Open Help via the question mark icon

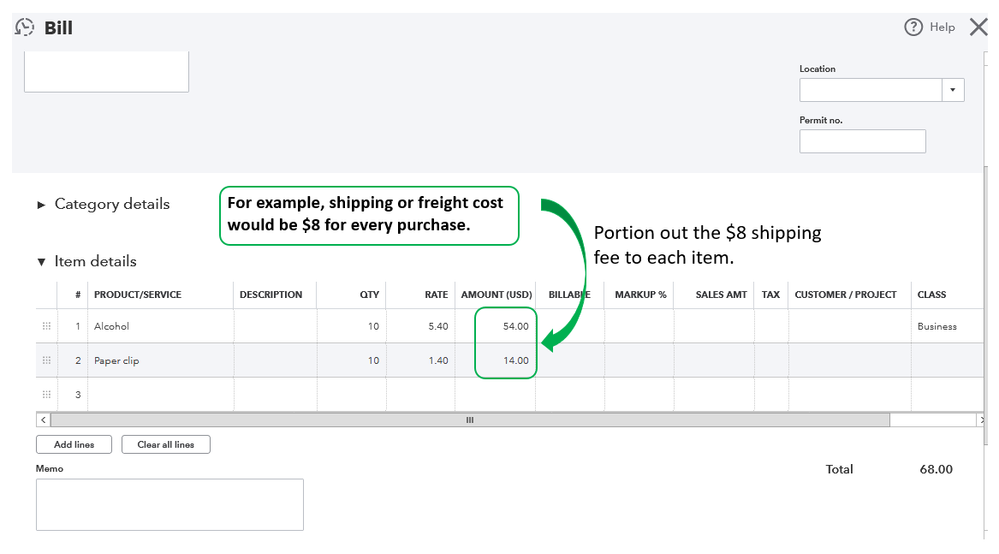[913, 27]
